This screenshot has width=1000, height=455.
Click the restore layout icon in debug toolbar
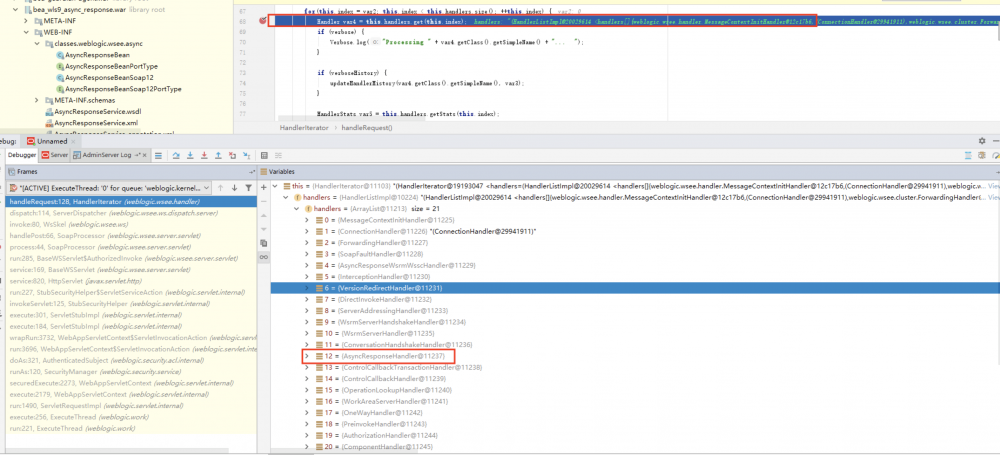click(968, 155)
